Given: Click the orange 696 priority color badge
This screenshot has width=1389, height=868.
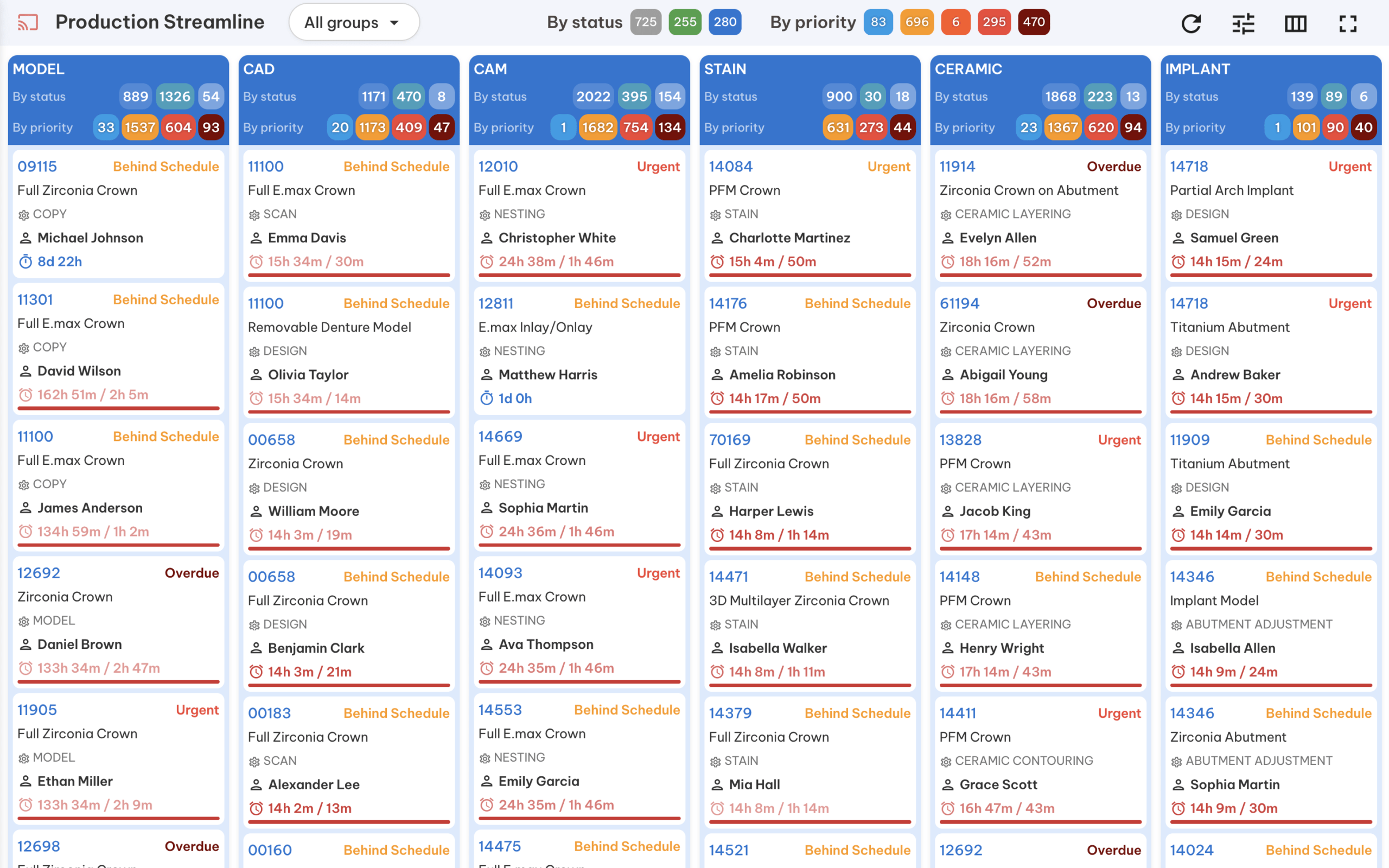Looking at the screenshot, I should coord(916,22).
